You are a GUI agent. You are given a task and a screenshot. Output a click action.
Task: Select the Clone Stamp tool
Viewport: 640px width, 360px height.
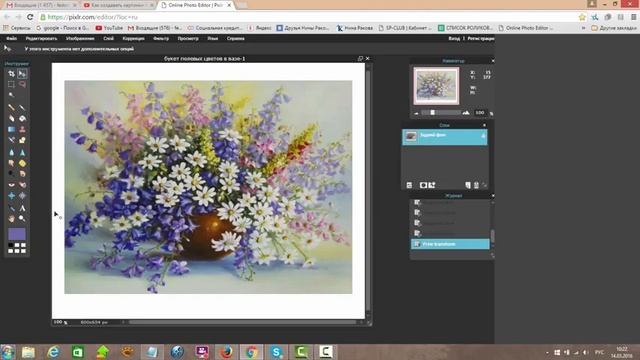pos(22,129)
